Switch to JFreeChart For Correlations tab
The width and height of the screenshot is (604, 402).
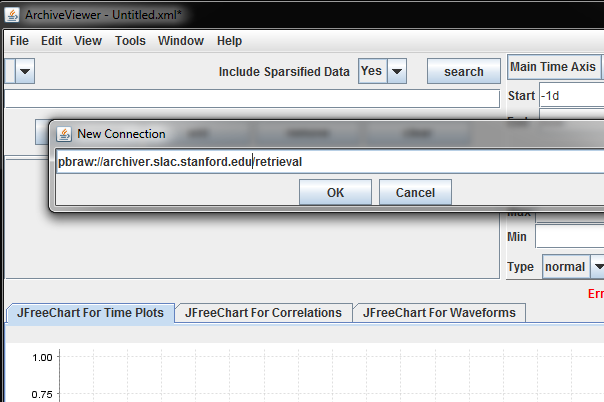263,313
